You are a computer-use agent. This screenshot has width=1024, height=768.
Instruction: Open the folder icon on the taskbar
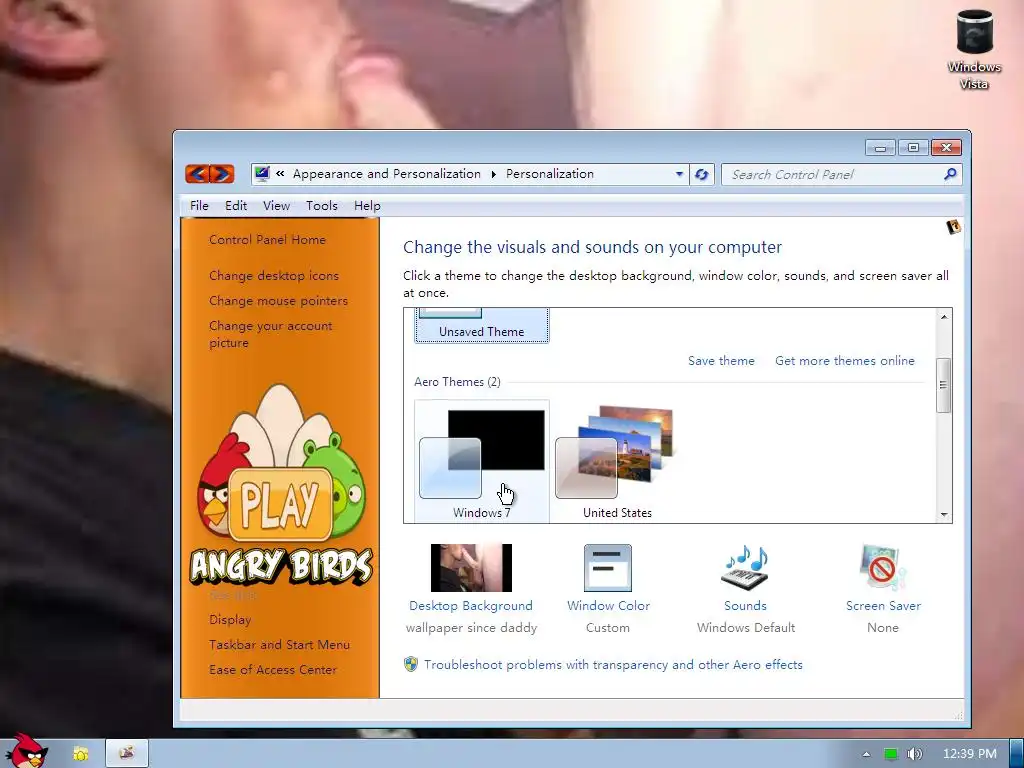pos(80,754)
